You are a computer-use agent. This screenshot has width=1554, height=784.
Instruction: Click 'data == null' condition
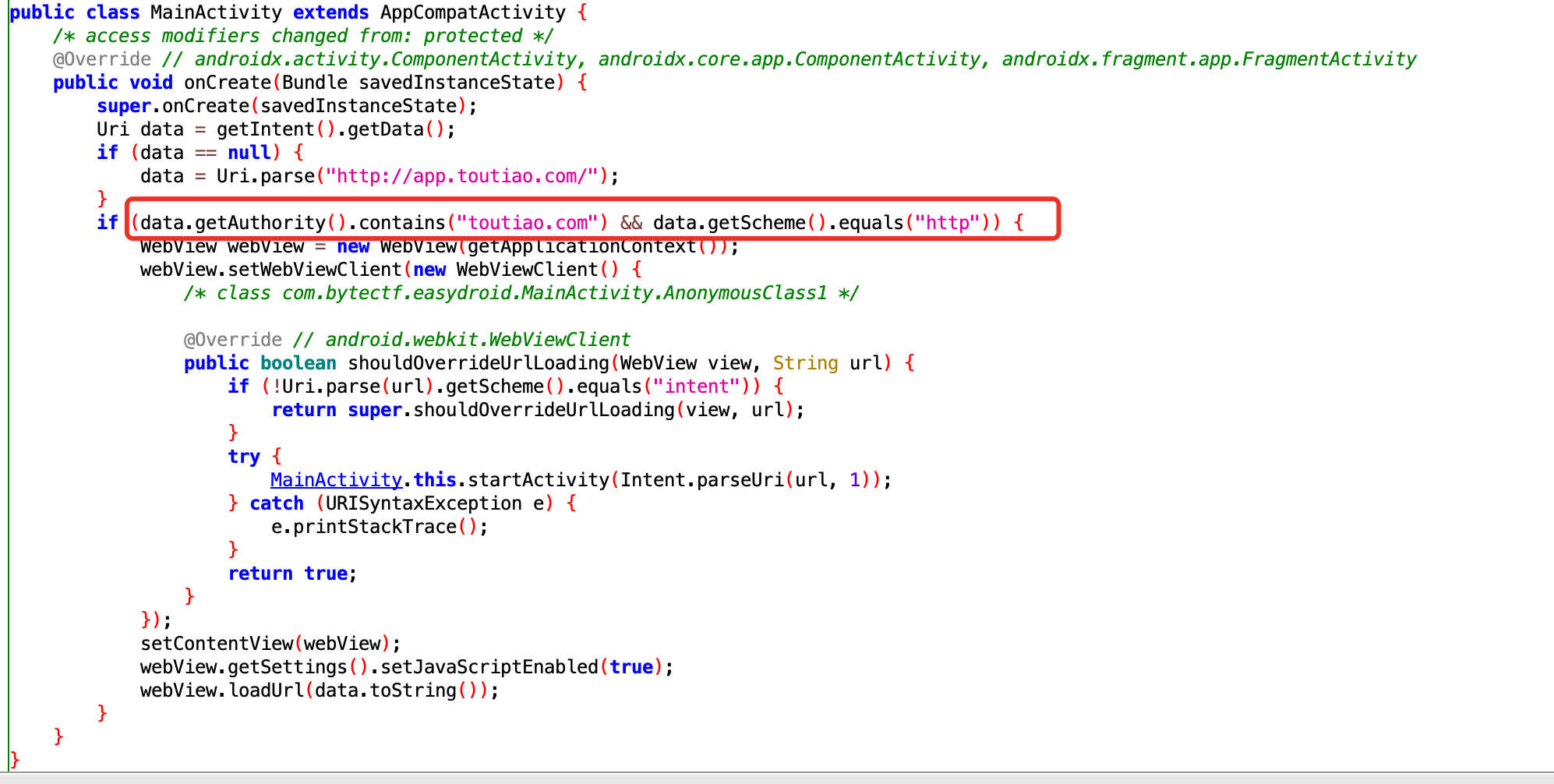[x=206, y=153]
